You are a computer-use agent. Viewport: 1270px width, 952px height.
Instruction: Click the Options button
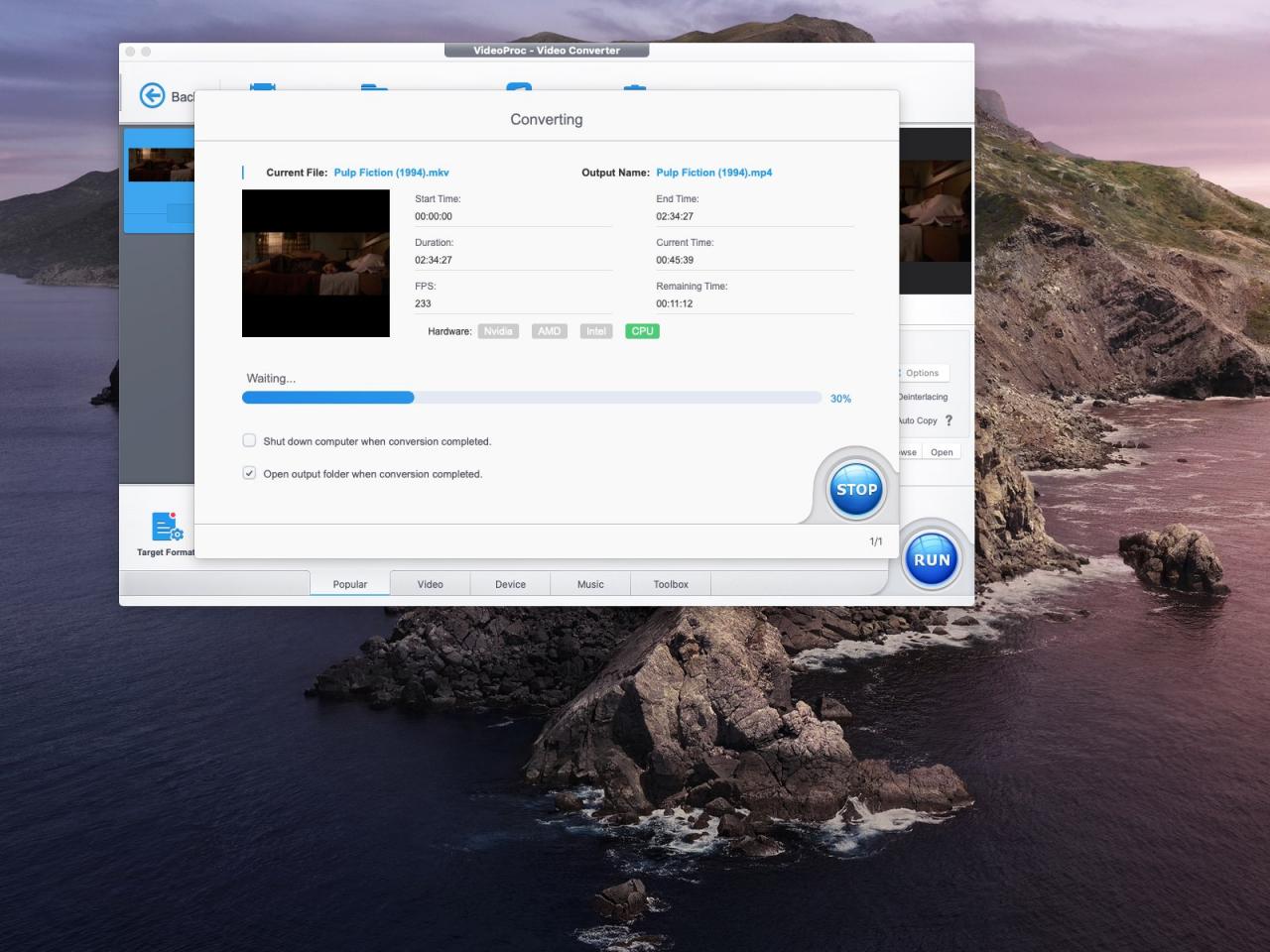click(x=923, y=373)
